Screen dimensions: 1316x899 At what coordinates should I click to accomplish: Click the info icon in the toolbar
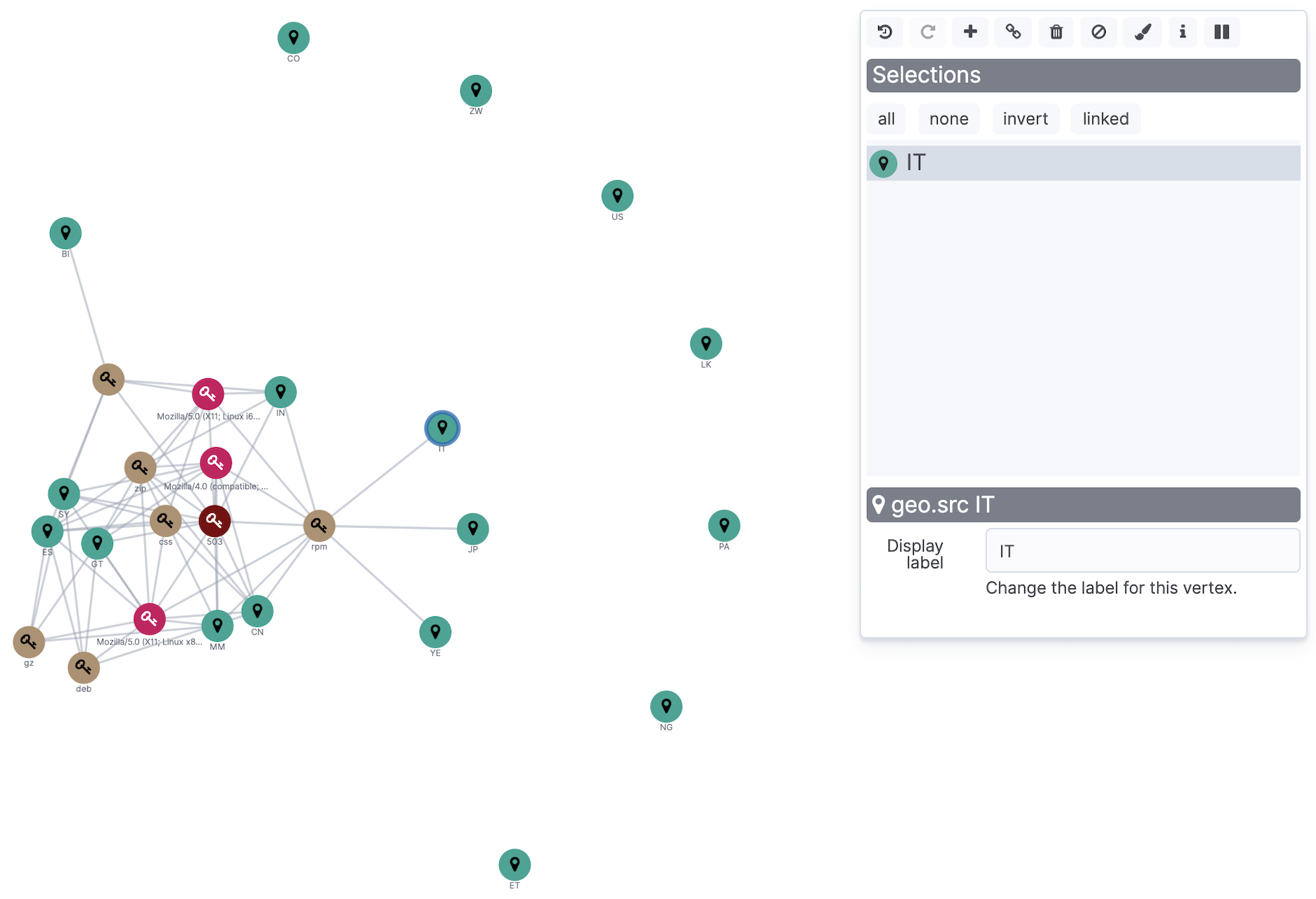pyautogui.click(x=1182, y=32)
